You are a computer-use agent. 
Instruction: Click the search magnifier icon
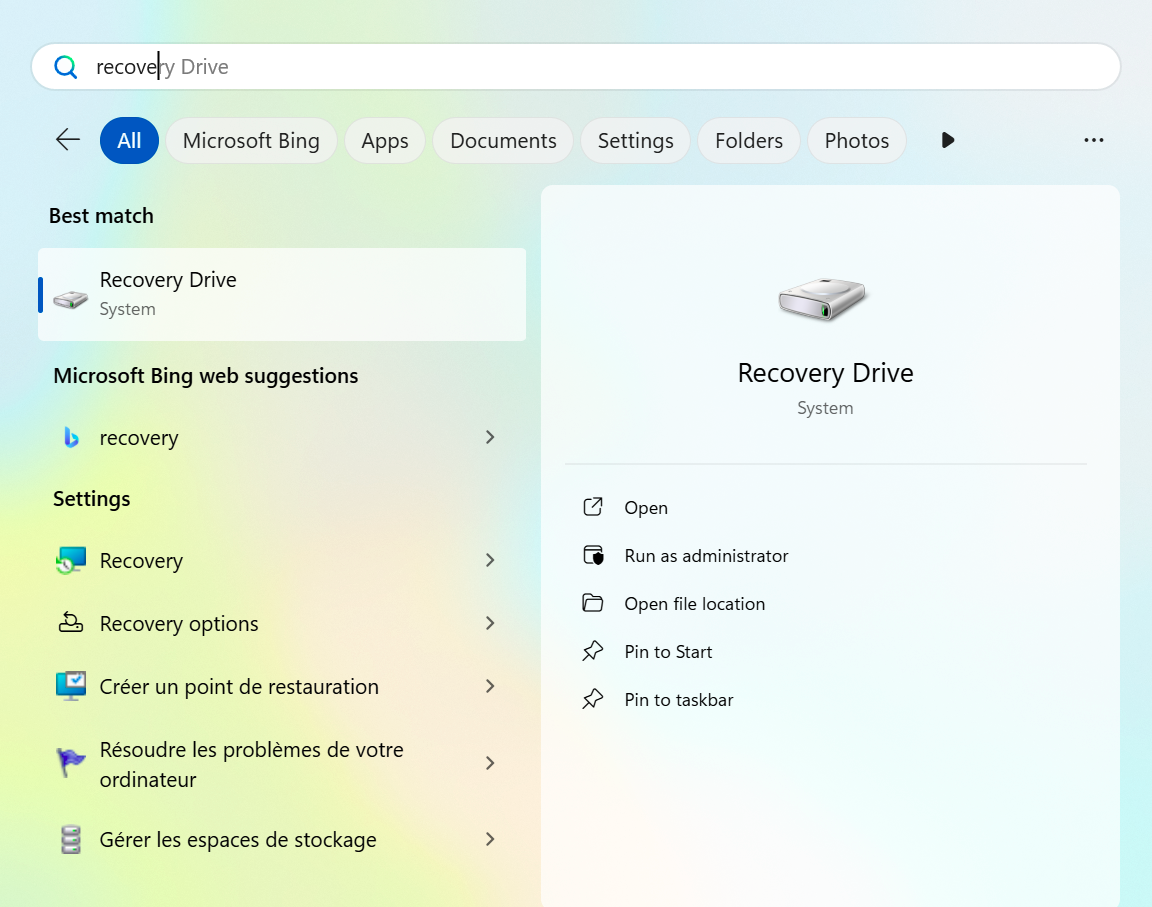(x=66, y=67)
